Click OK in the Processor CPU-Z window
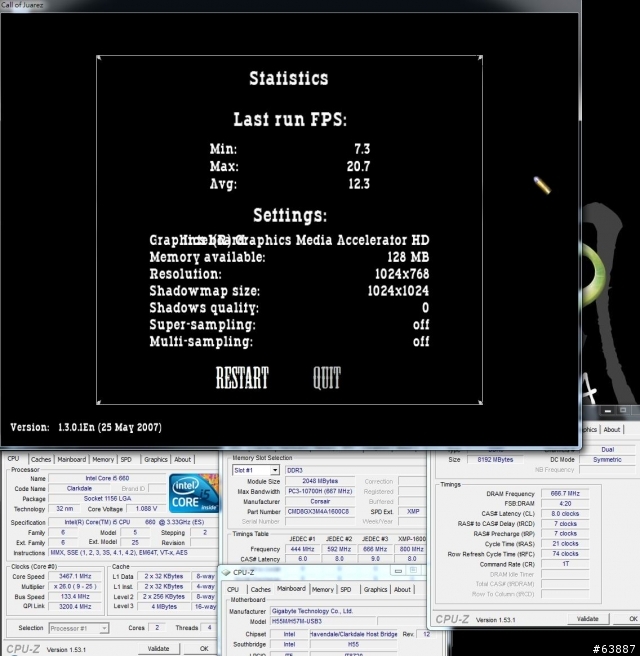 [204, 649]
